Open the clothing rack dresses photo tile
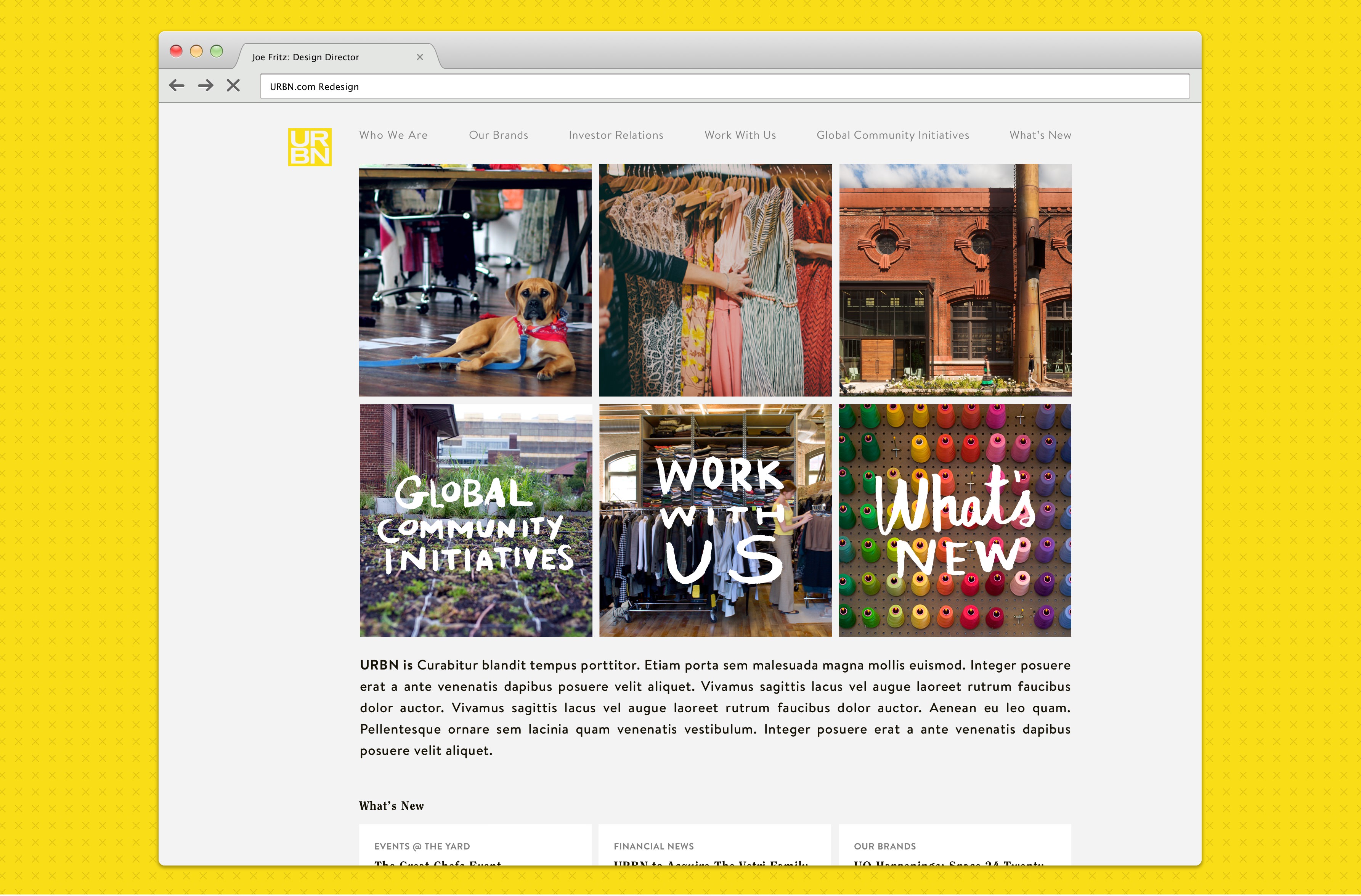This screenshot has width=1361, height=896. (x=715, y=280)
